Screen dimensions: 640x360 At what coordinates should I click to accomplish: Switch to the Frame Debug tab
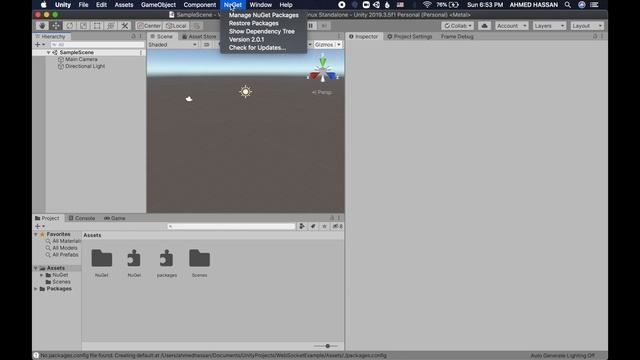pyautogui.click(x=457, y=36)
